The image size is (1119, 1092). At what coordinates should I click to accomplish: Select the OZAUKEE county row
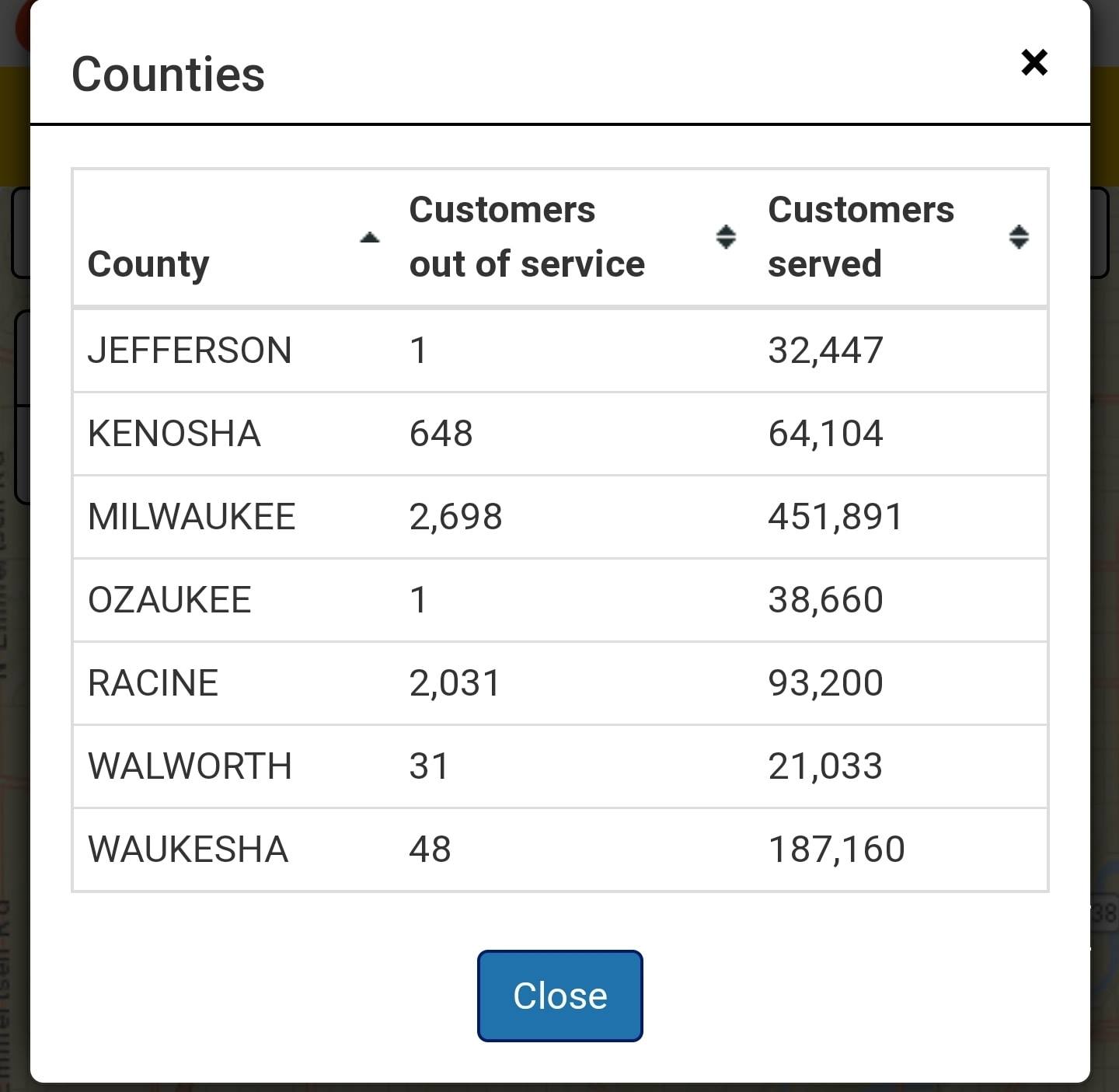[x=169, y=600]
